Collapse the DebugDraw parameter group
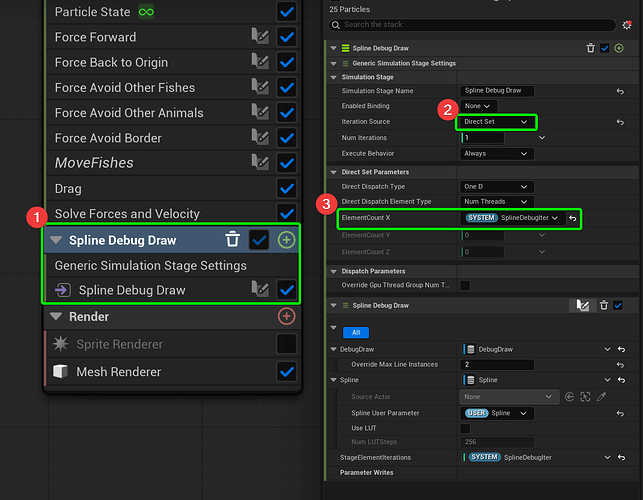 333,349
